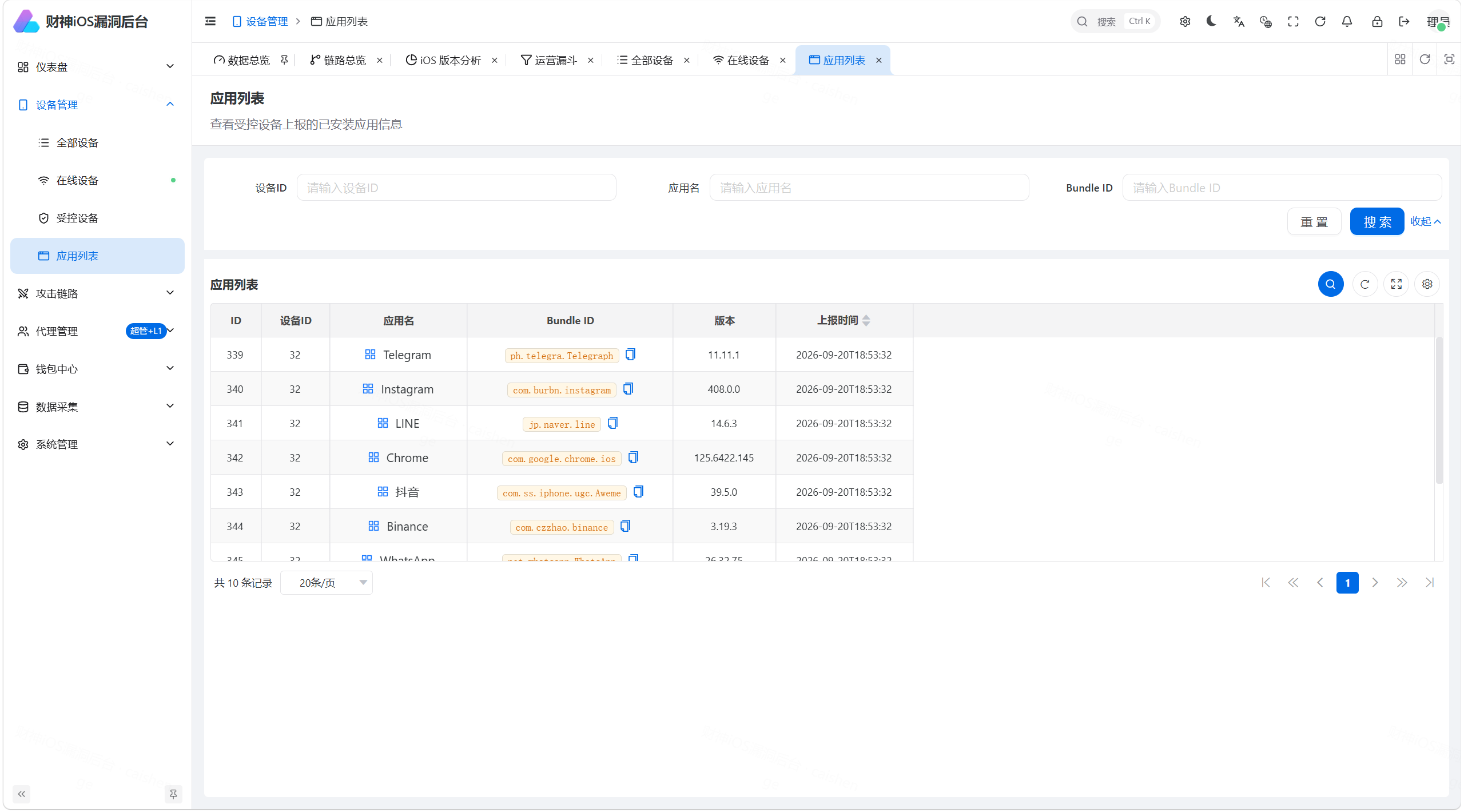Toggle fullscreen mode in top bar
The height and width of the screenshot is (812, 1464).
(x=1293, y=21)
